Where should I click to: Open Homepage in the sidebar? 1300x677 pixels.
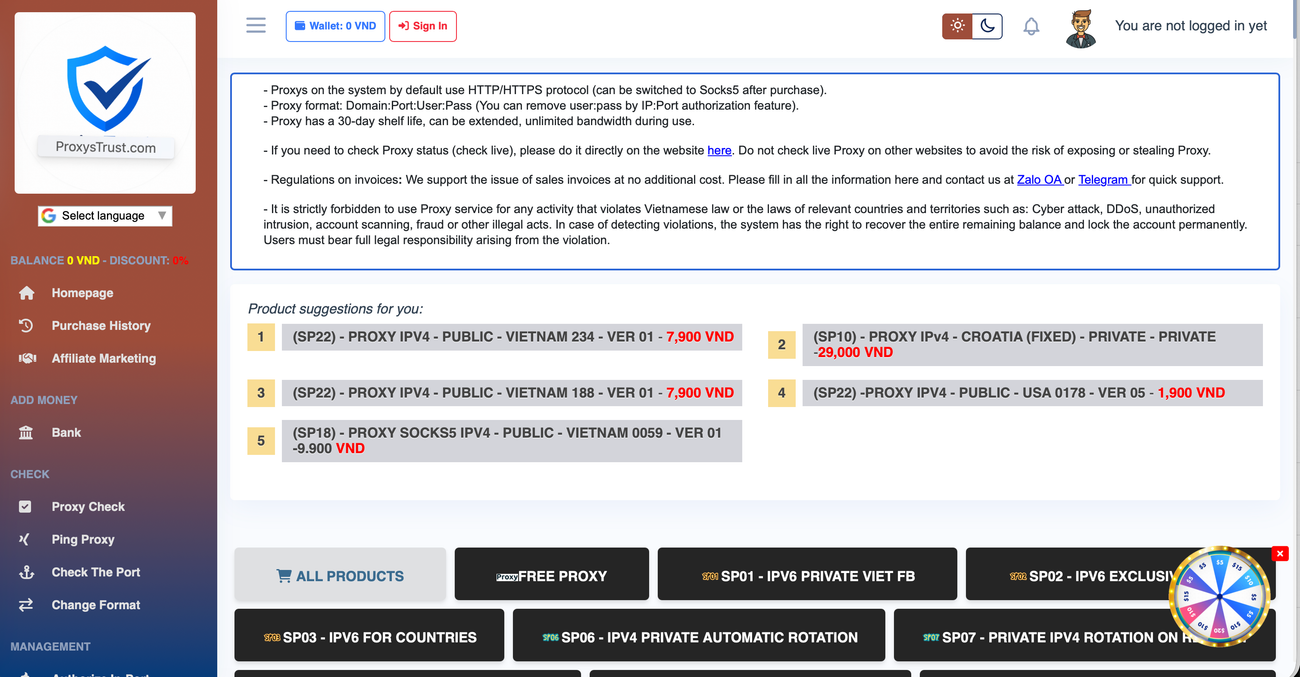[82, 293]
